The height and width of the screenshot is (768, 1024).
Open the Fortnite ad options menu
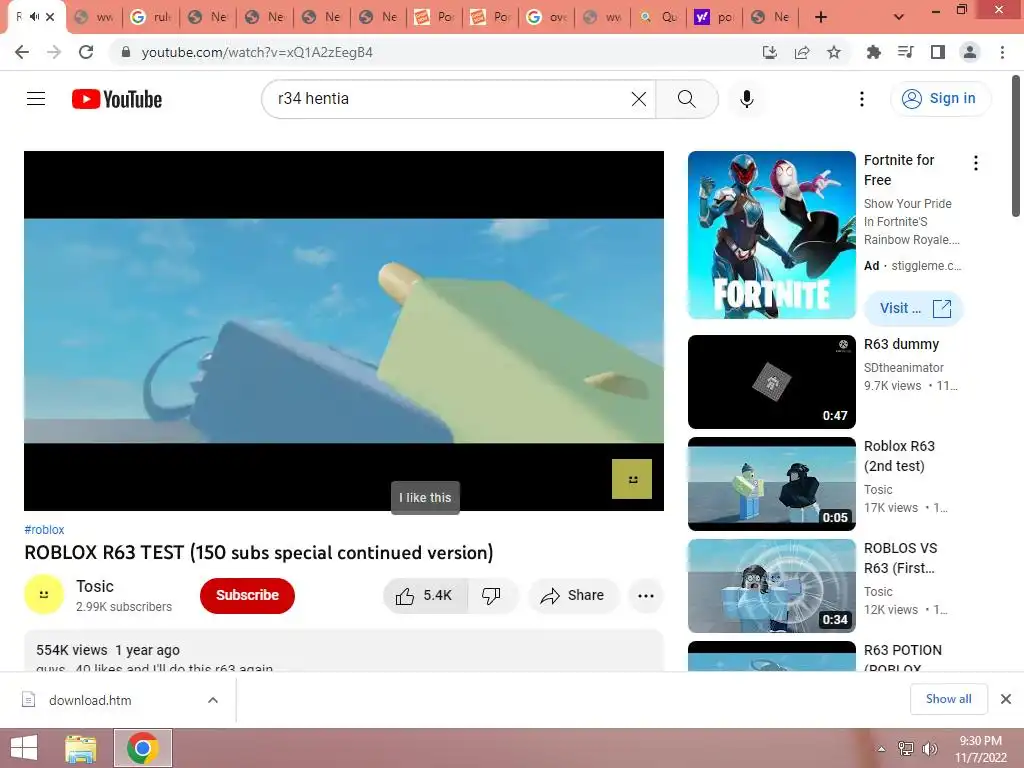976,163
